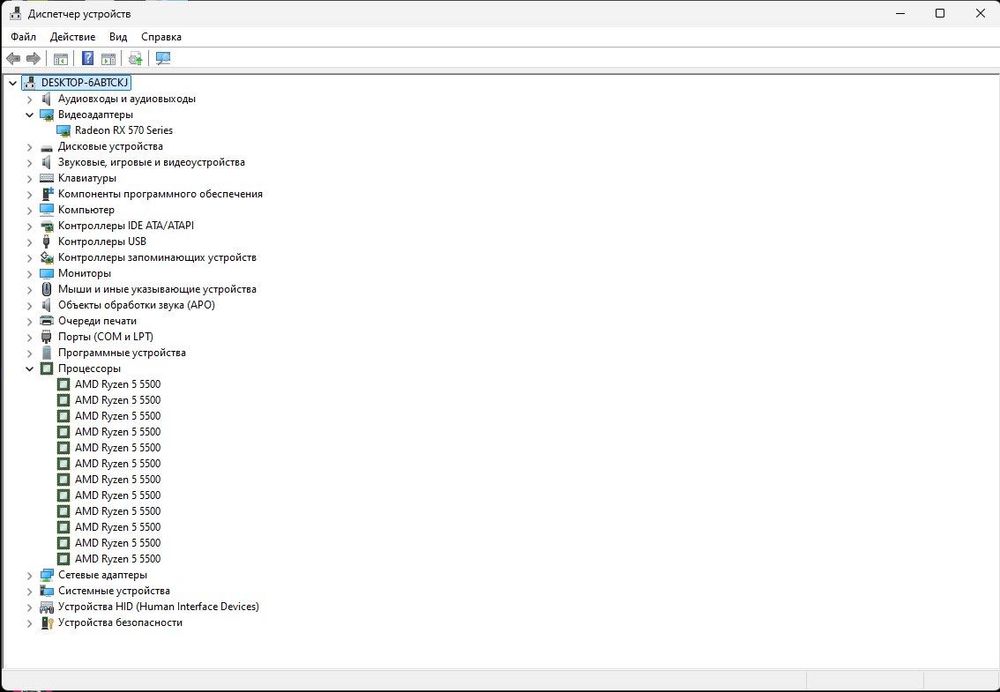Screen dimensions: 1000x692
Task: Expand the Системные устройства category
Action: [x=29, y=591]
